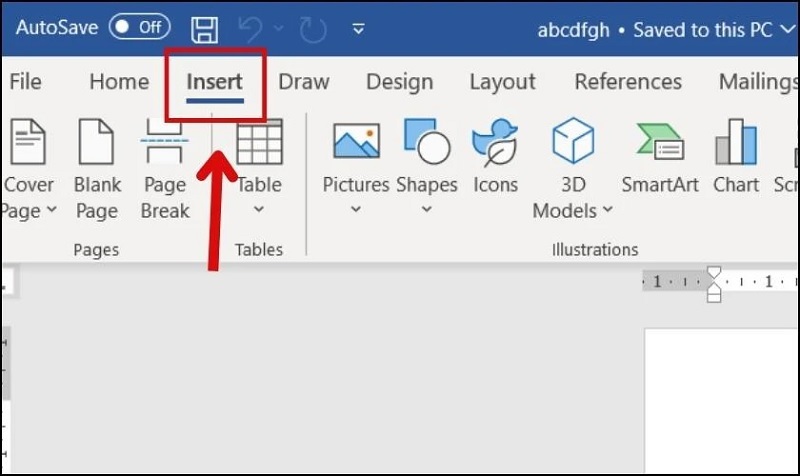
Task: Click the Cover Page button
Action: tap(28, 166)
